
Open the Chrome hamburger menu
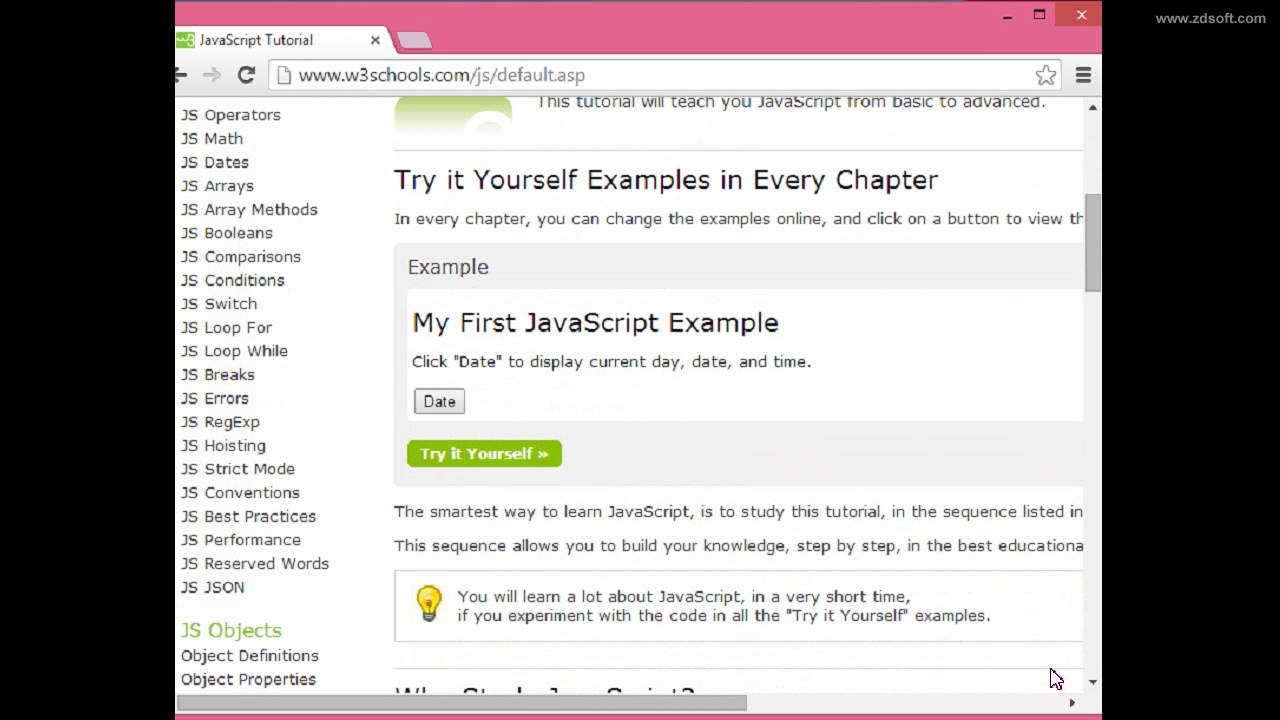(x=1083, y=75)
